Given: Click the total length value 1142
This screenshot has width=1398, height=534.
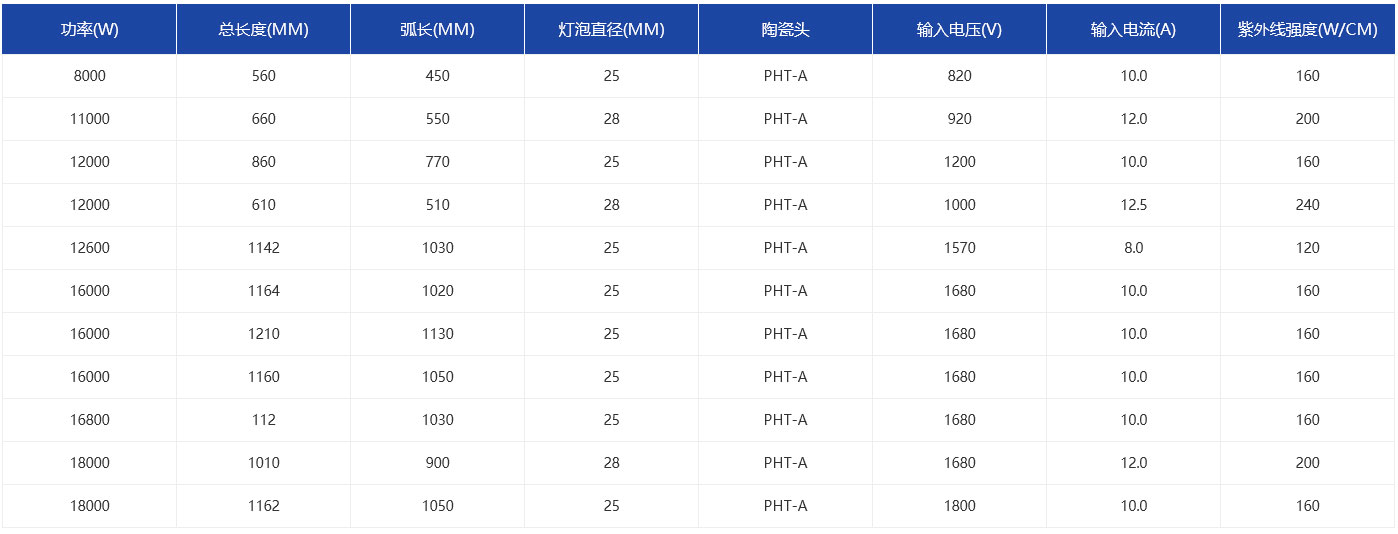Looking at the screenshot, I should (x=263, y=248).
